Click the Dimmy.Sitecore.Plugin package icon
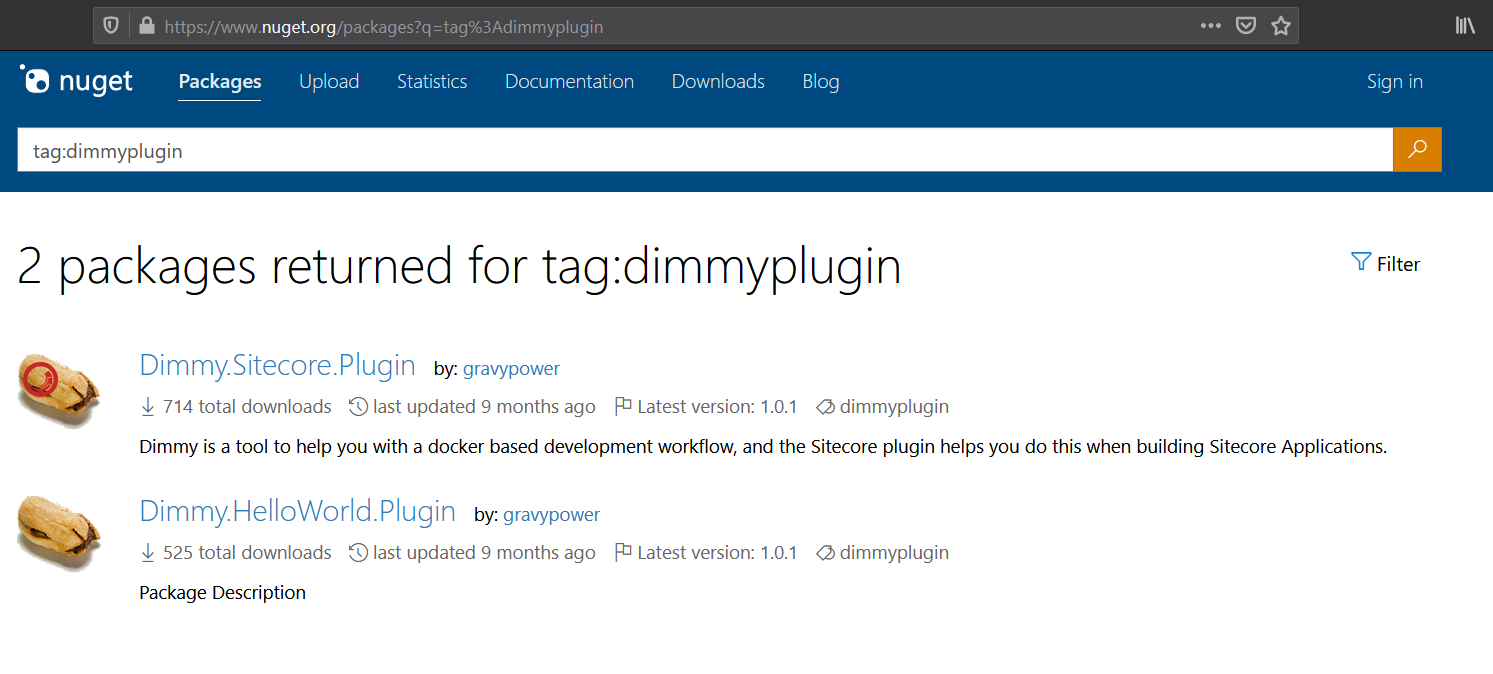Viewport: 1493px width, 674px height. 60,389
